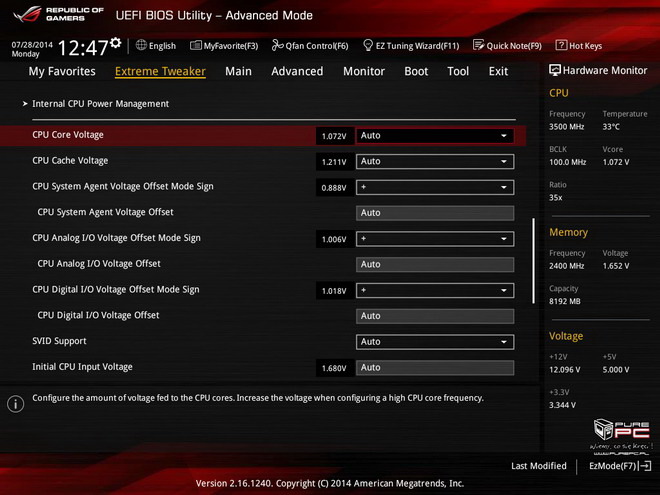660x495 pixels.
Task: Click the Hot Keys question mark icon
Action: (561, 45)
